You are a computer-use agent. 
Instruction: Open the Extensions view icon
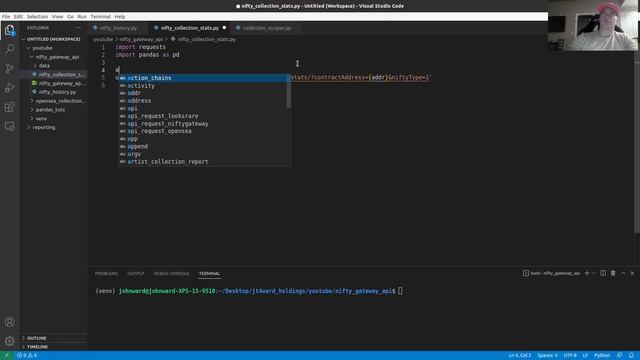pos(9,107)
